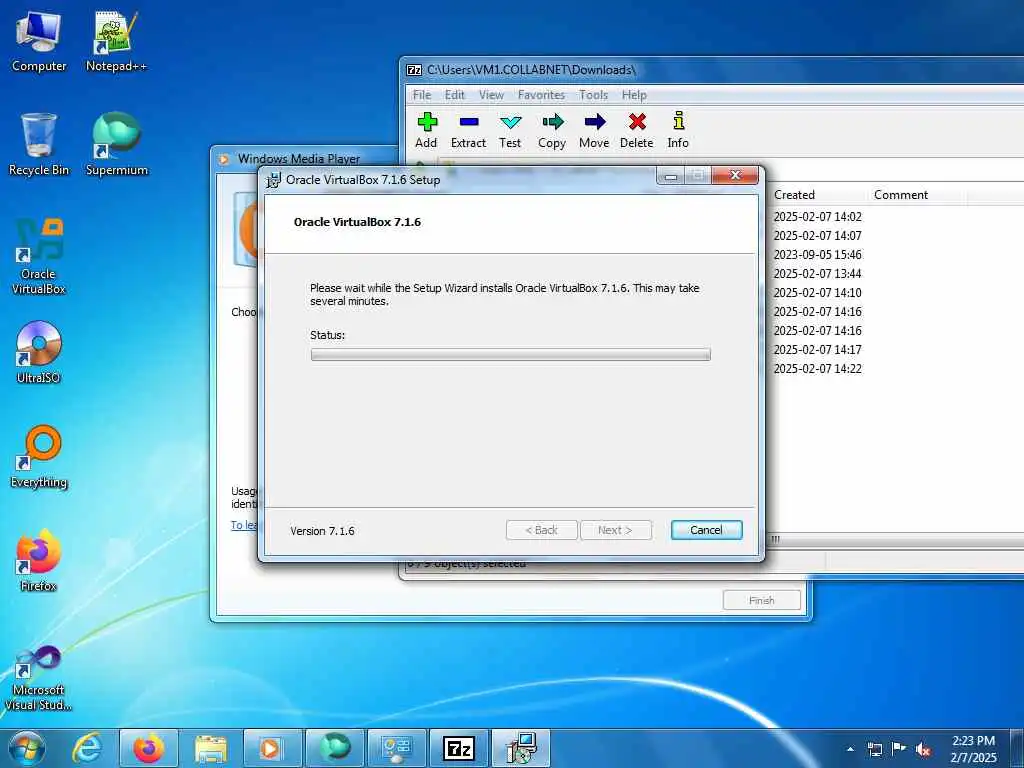Select the Firefox desktop shortcut
The image size is (1024, 768).
click(x=39, y=560)
